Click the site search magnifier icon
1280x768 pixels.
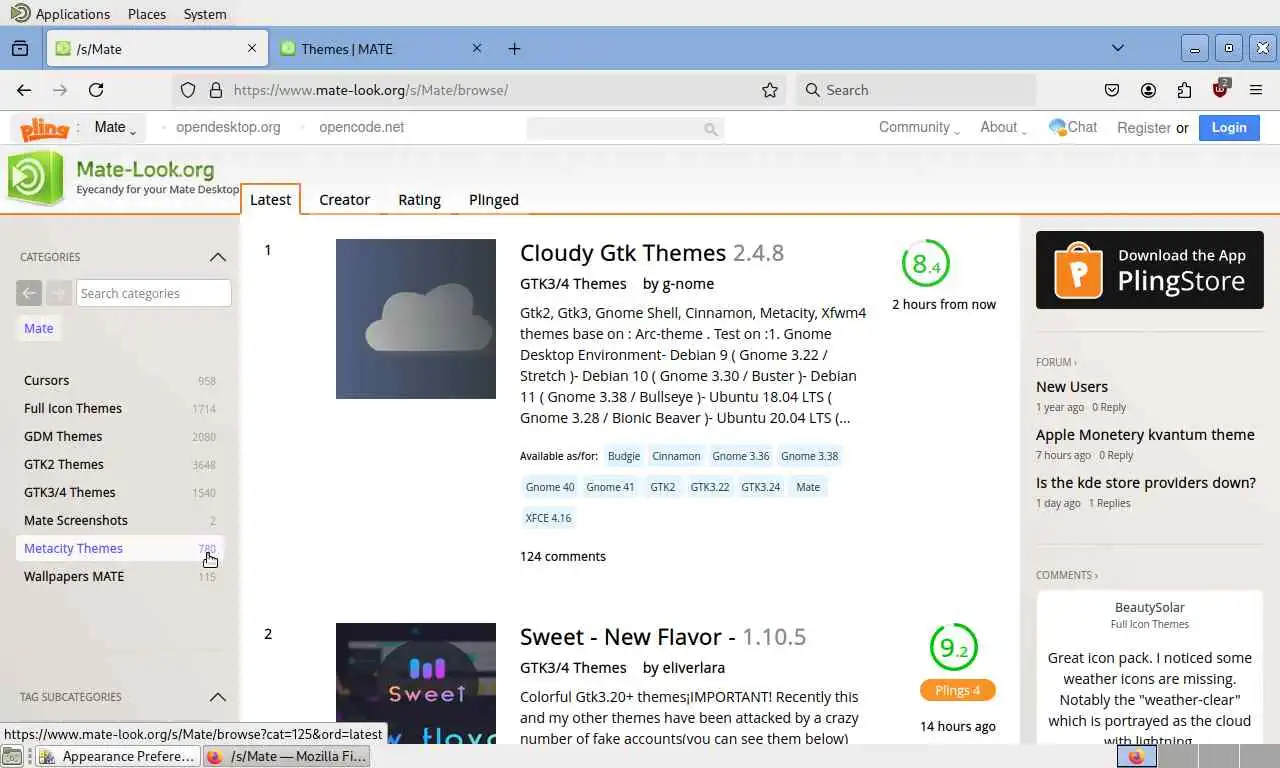pyautogui.click(x=711, y=129)
